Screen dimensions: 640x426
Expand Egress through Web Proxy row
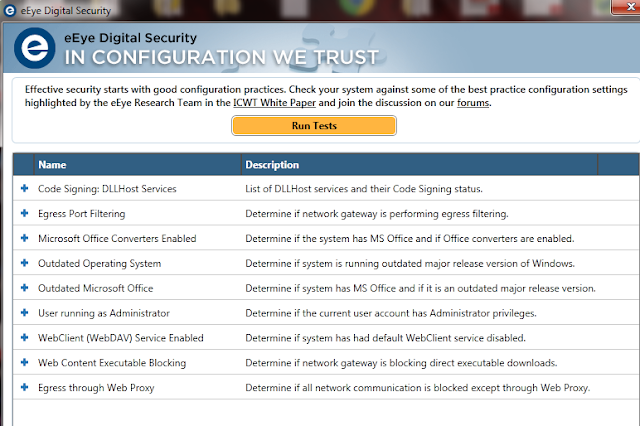click(x=24, y=387)
